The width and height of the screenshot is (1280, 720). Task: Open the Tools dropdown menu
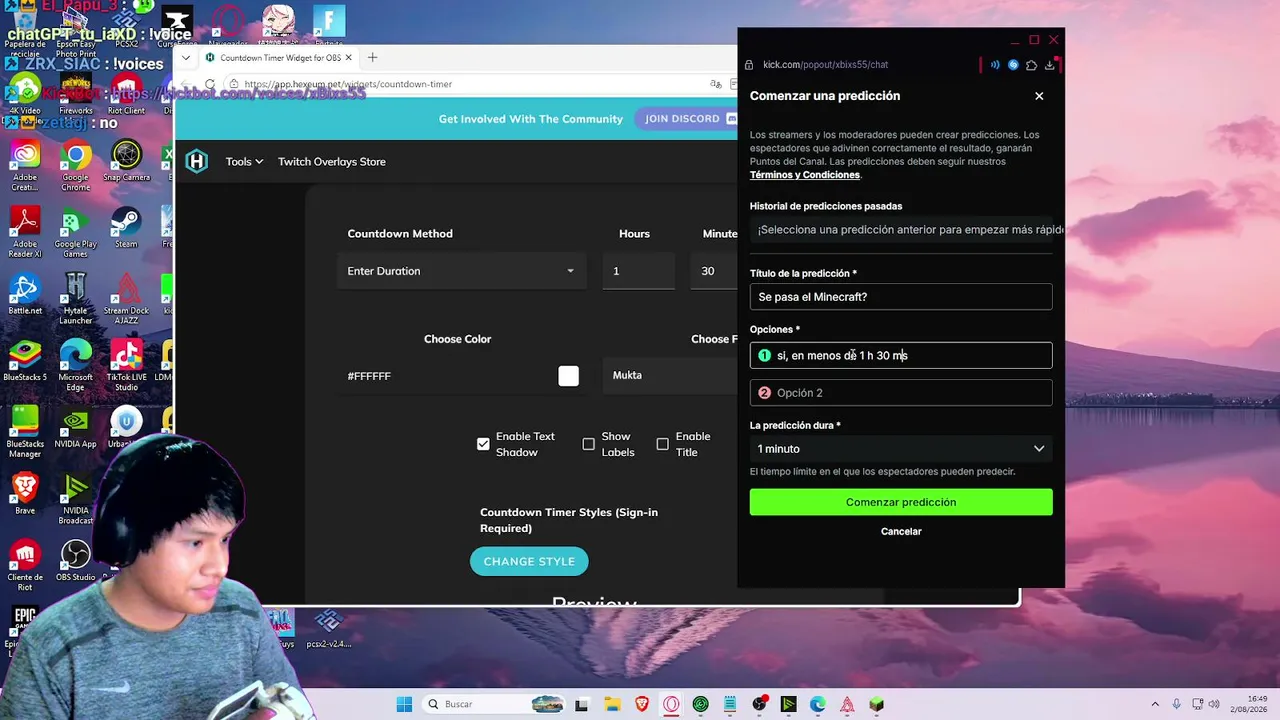pyautogui.click(x=244, y=162)
